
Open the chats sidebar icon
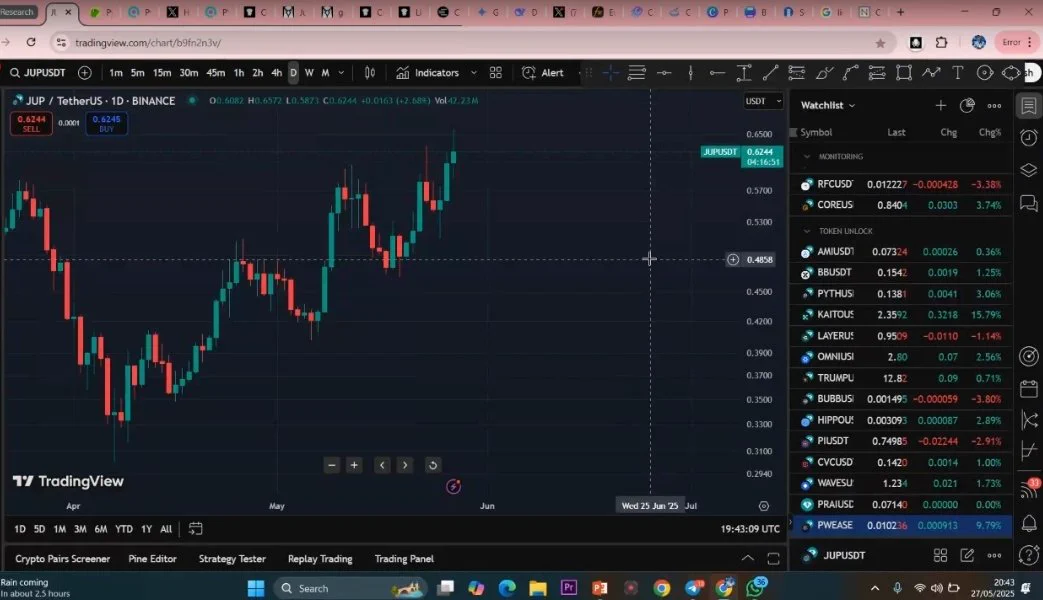click(1028, 202)
